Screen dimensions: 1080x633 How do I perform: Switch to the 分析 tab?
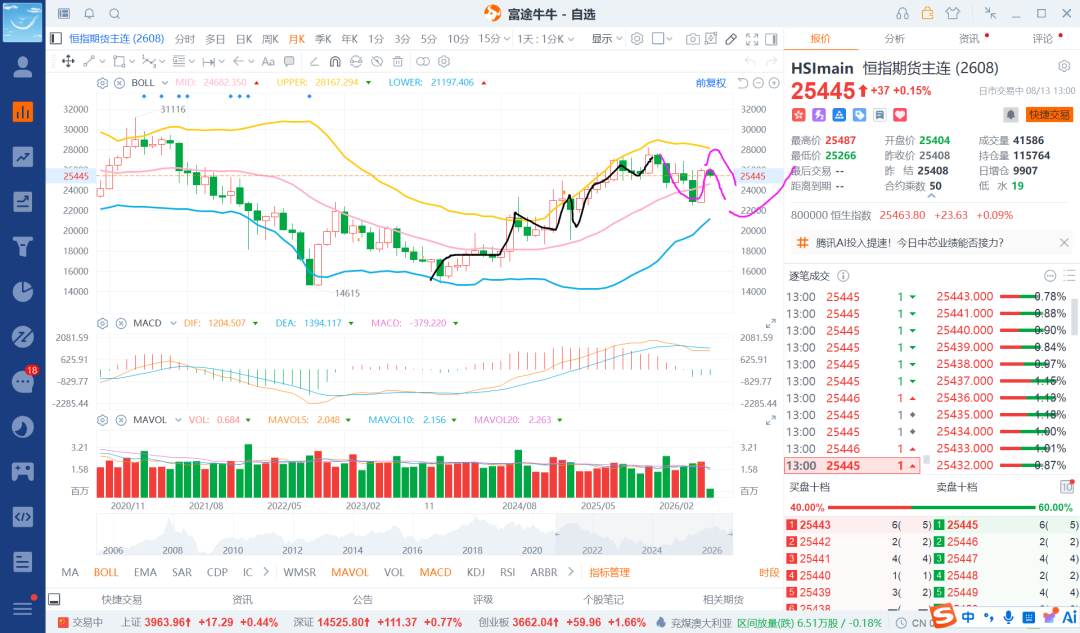point(894,39)
